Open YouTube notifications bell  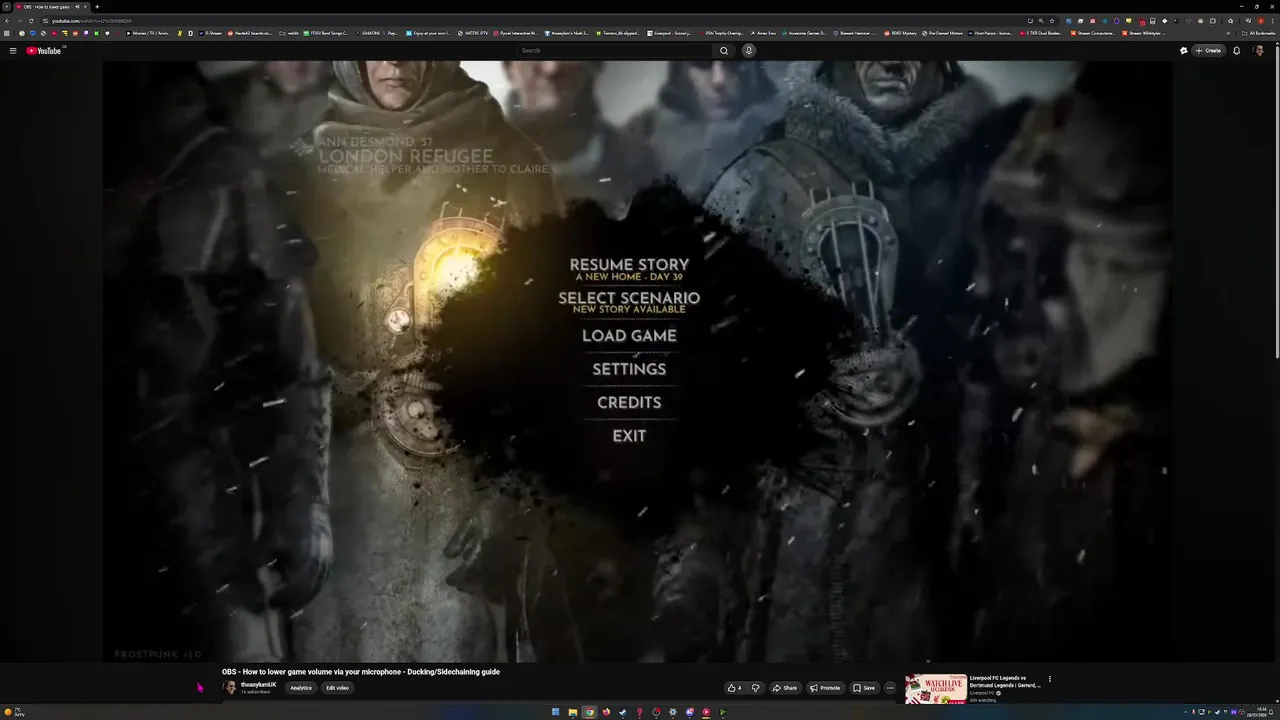pos(1236,51)
